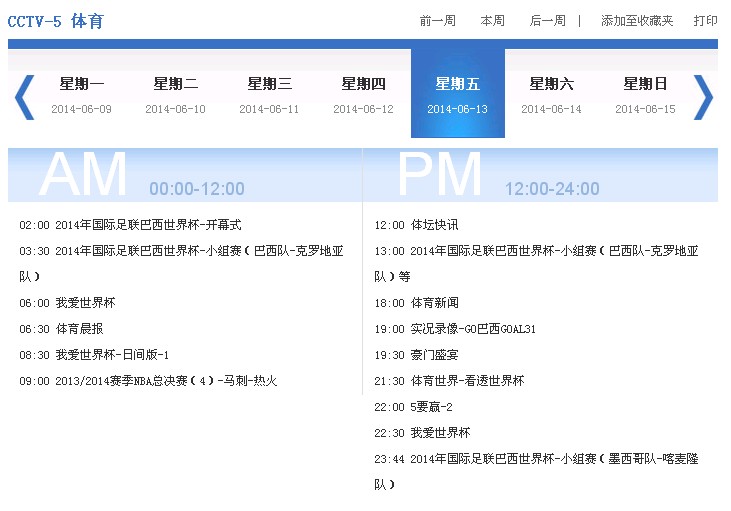This screenshot has width=731, height=511.
Task: Select the 星期三 2014-06-11 tab
Action: 269,95
